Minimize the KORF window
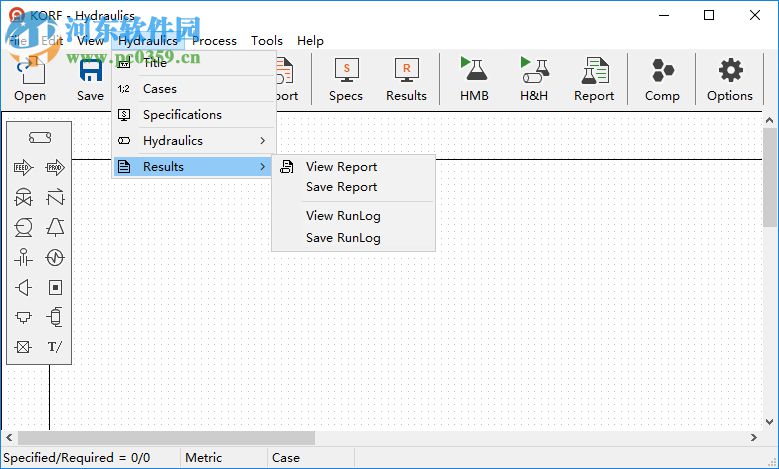 664,15
